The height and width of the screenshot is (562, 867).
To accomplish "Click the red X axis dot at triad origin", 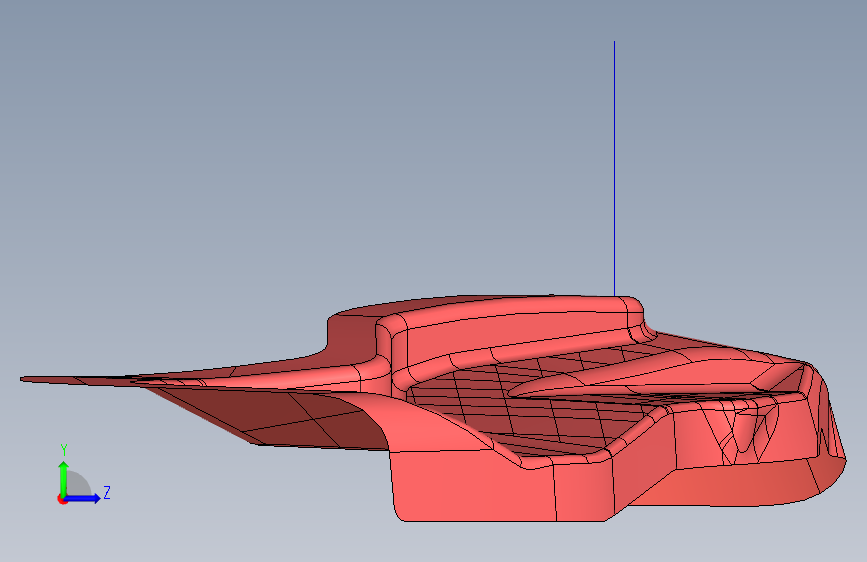I will tap(62, 499).
